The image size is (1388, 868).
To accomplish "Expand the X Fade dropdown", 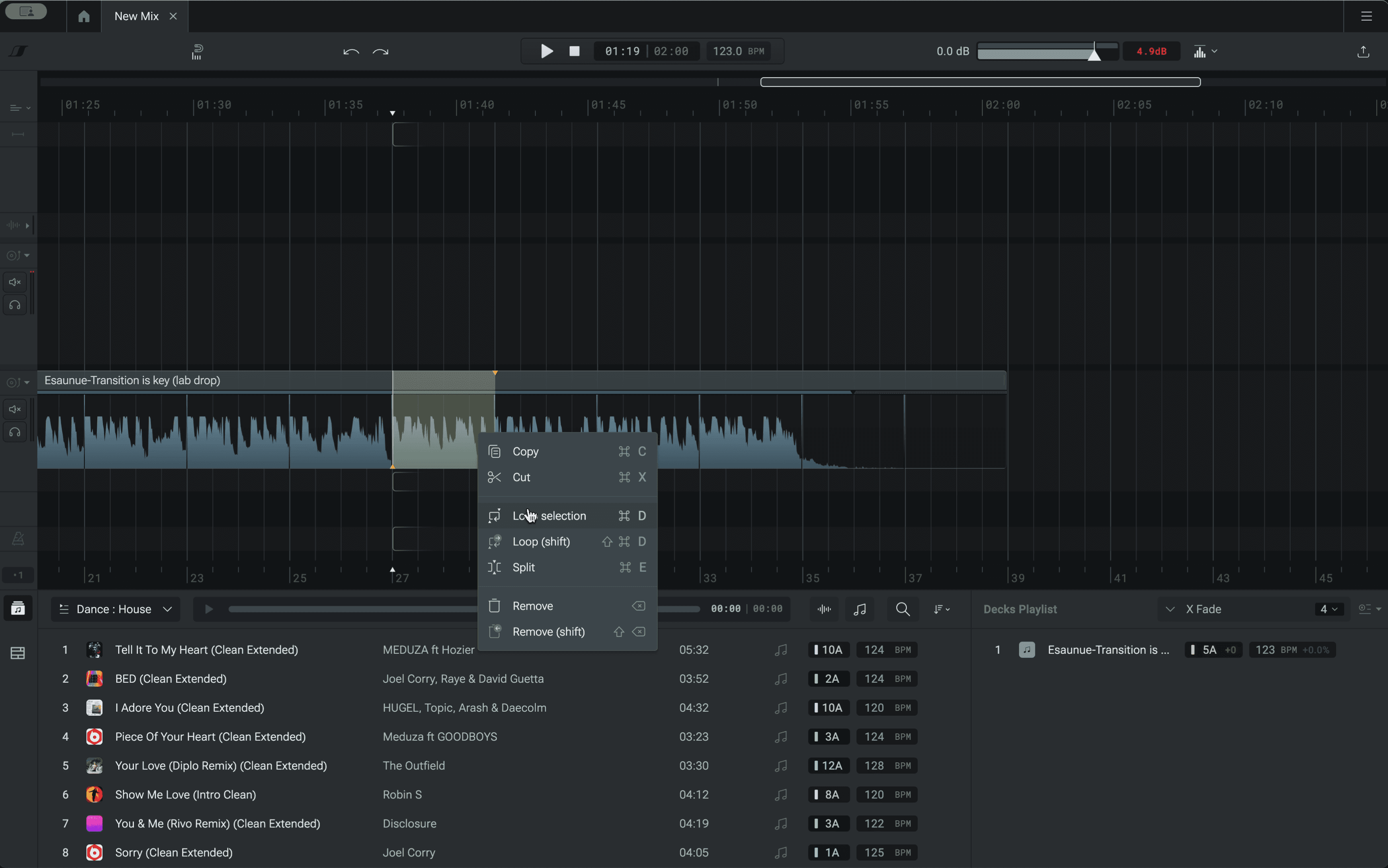I will tap(1170, 609).
